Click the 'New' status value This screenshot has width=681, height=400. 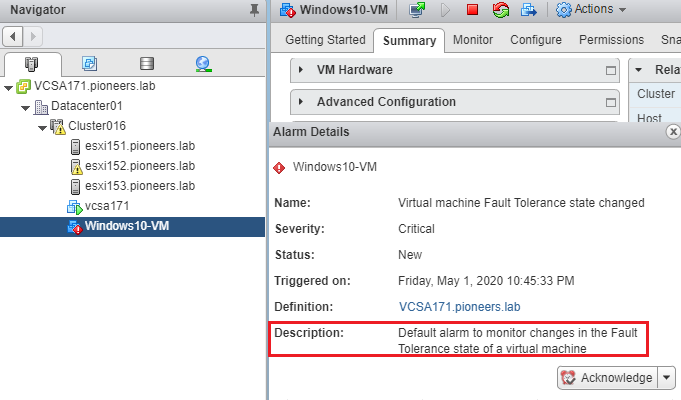410,255
